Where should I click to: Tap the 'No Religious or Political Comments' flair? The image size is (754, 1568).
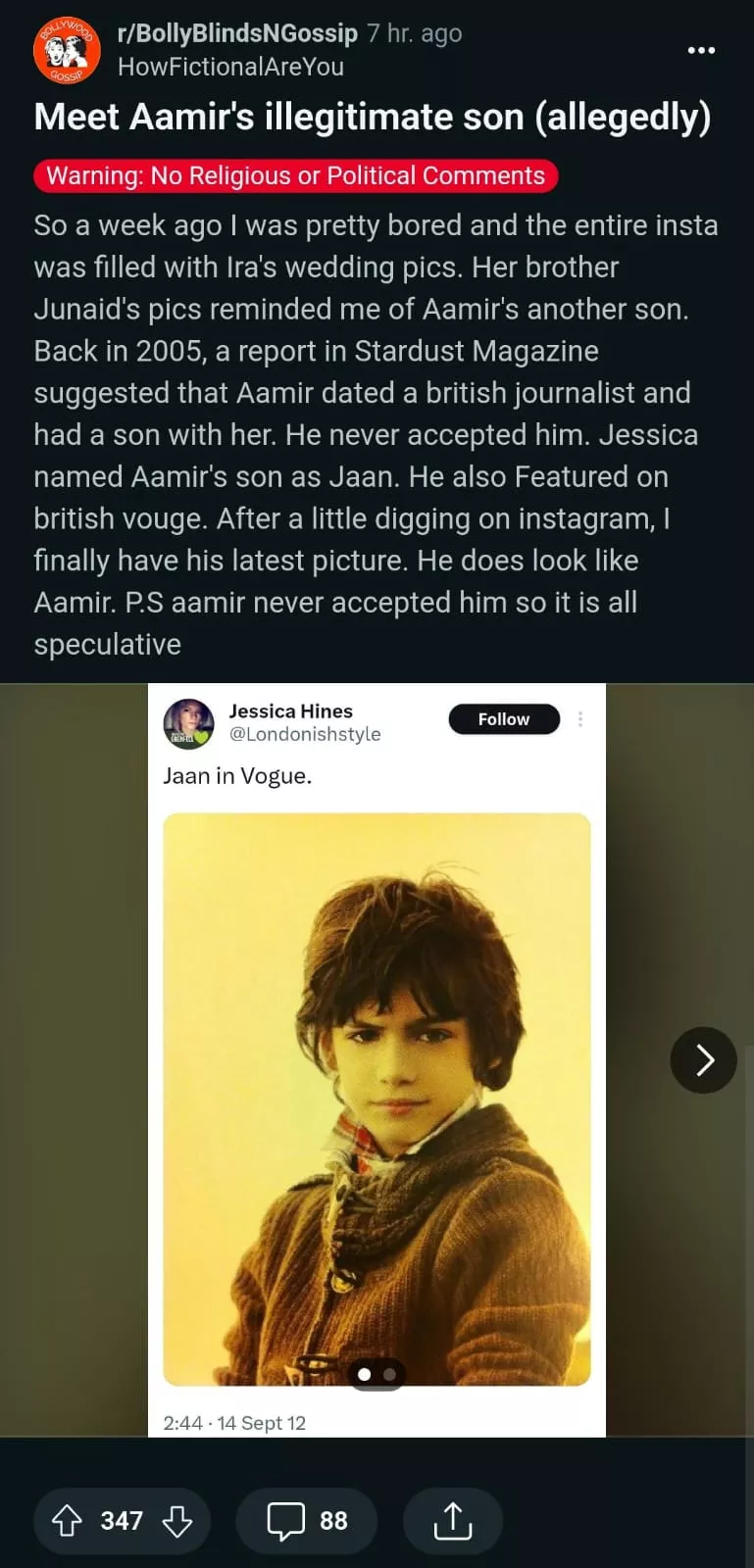click(x=295, y=175)
